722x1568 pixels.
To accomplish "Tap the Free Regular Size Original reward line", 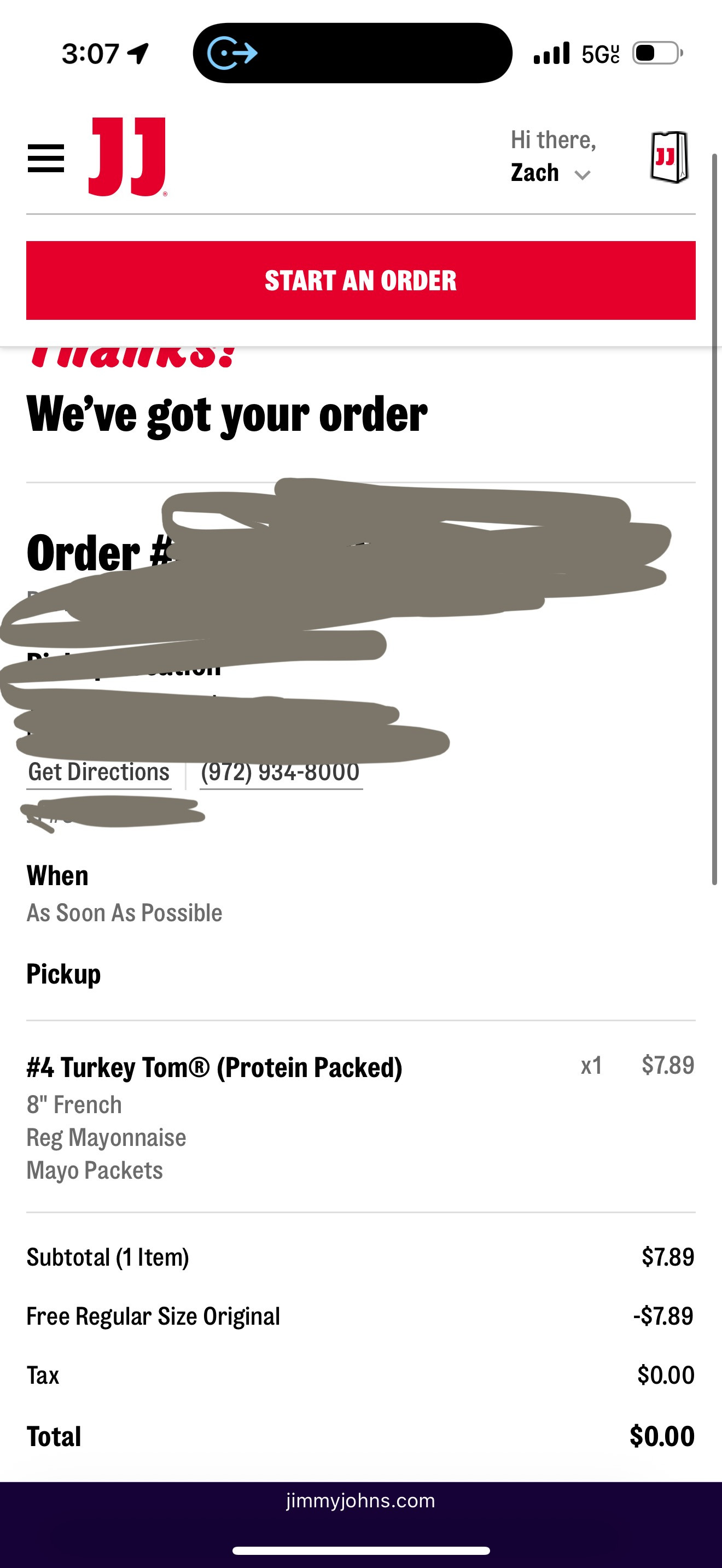I will (153, 1316).
